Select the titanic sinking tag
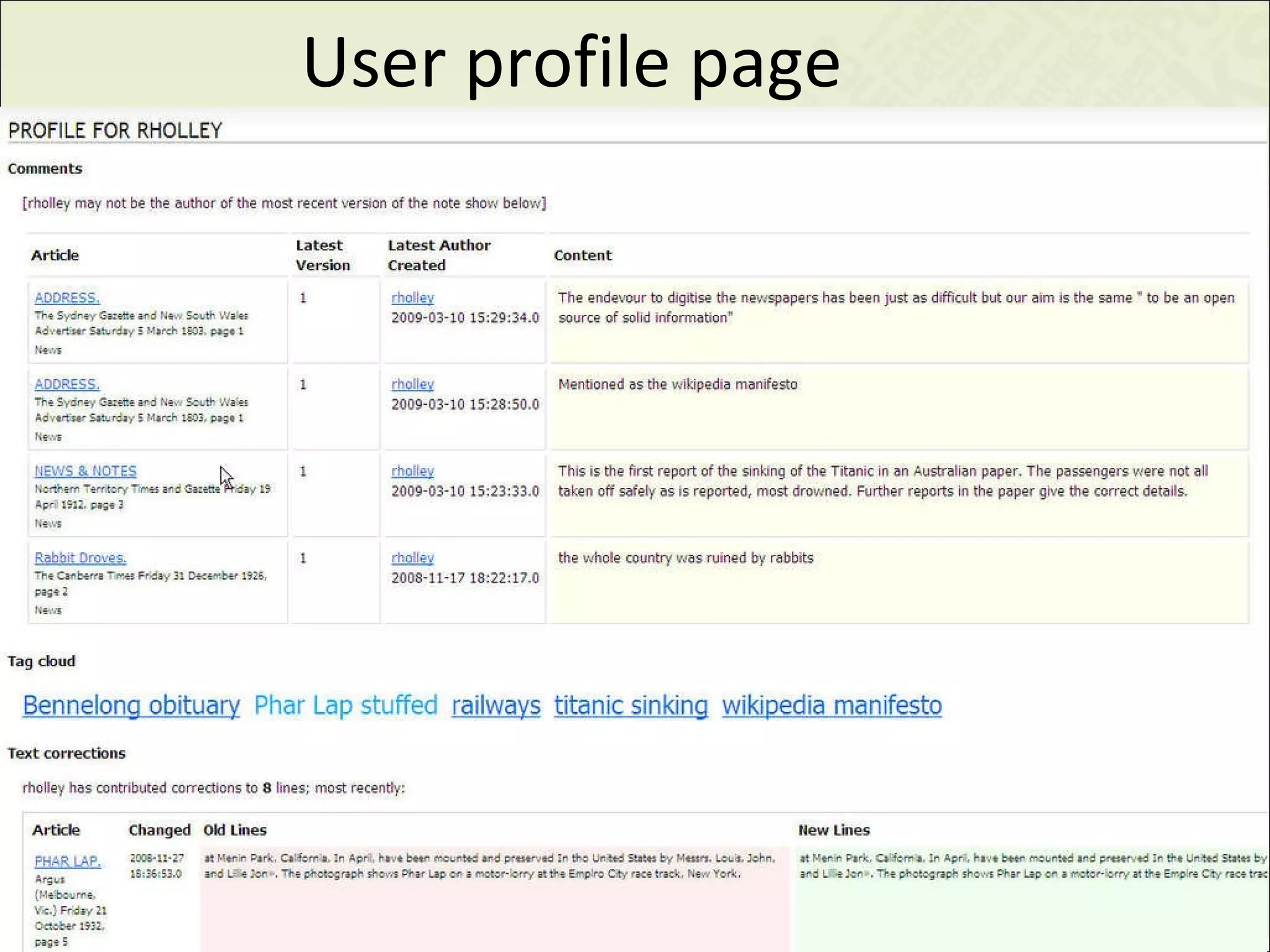 point(631,706)
